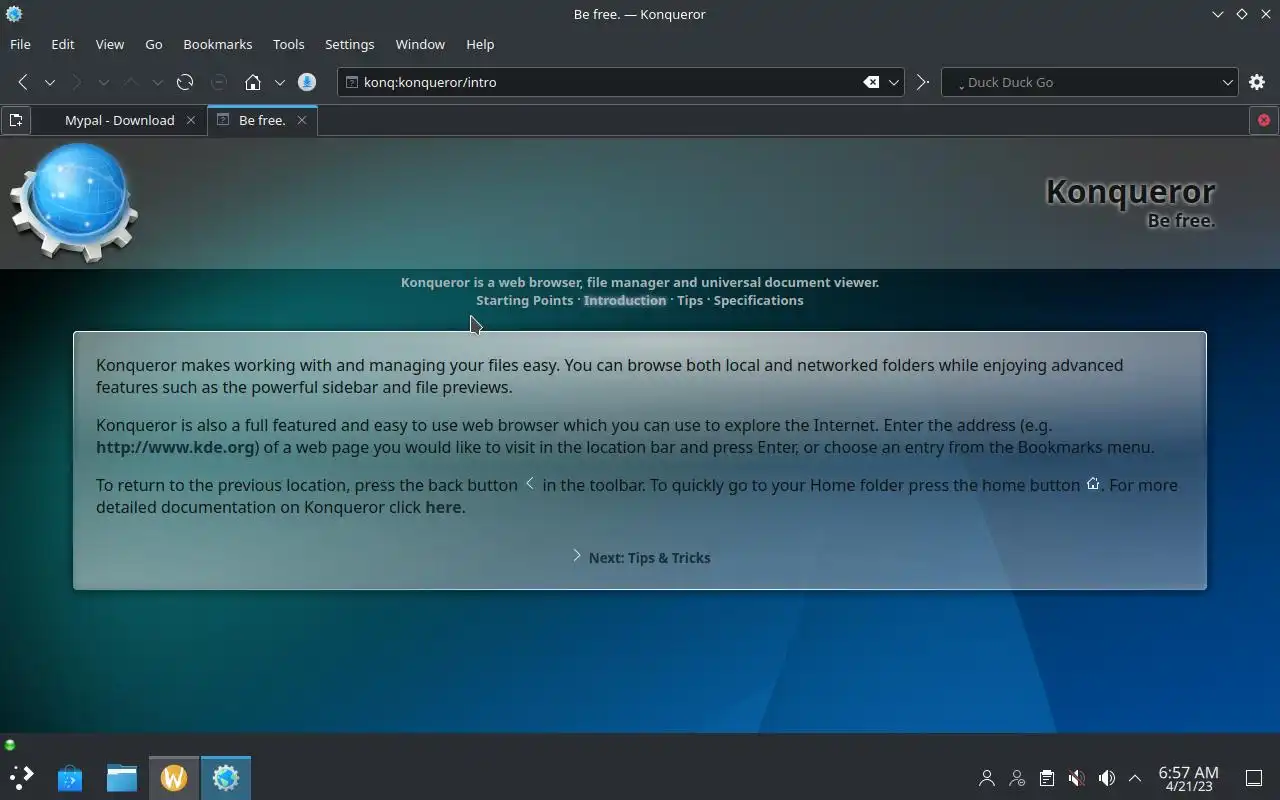
Task: Click the red close-tab button at tab bar end
Action: (x=1264, y=120)
